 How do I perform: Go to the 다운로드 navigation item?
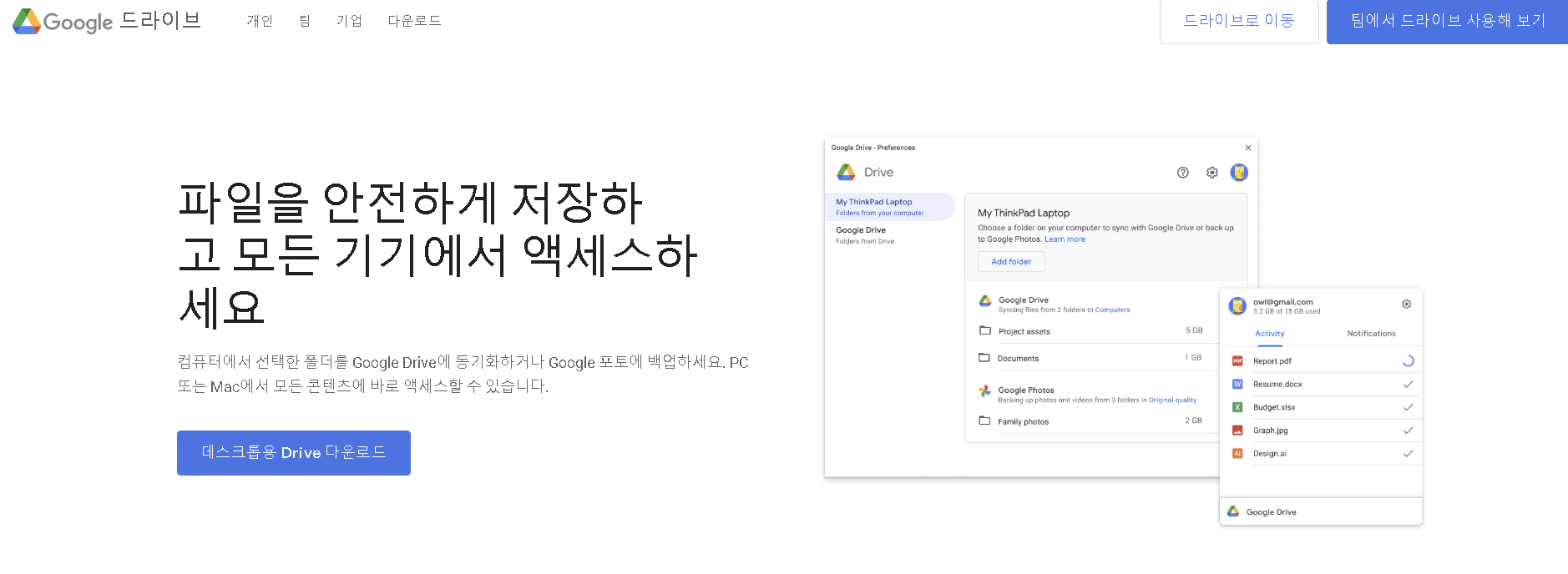(414, 21)
